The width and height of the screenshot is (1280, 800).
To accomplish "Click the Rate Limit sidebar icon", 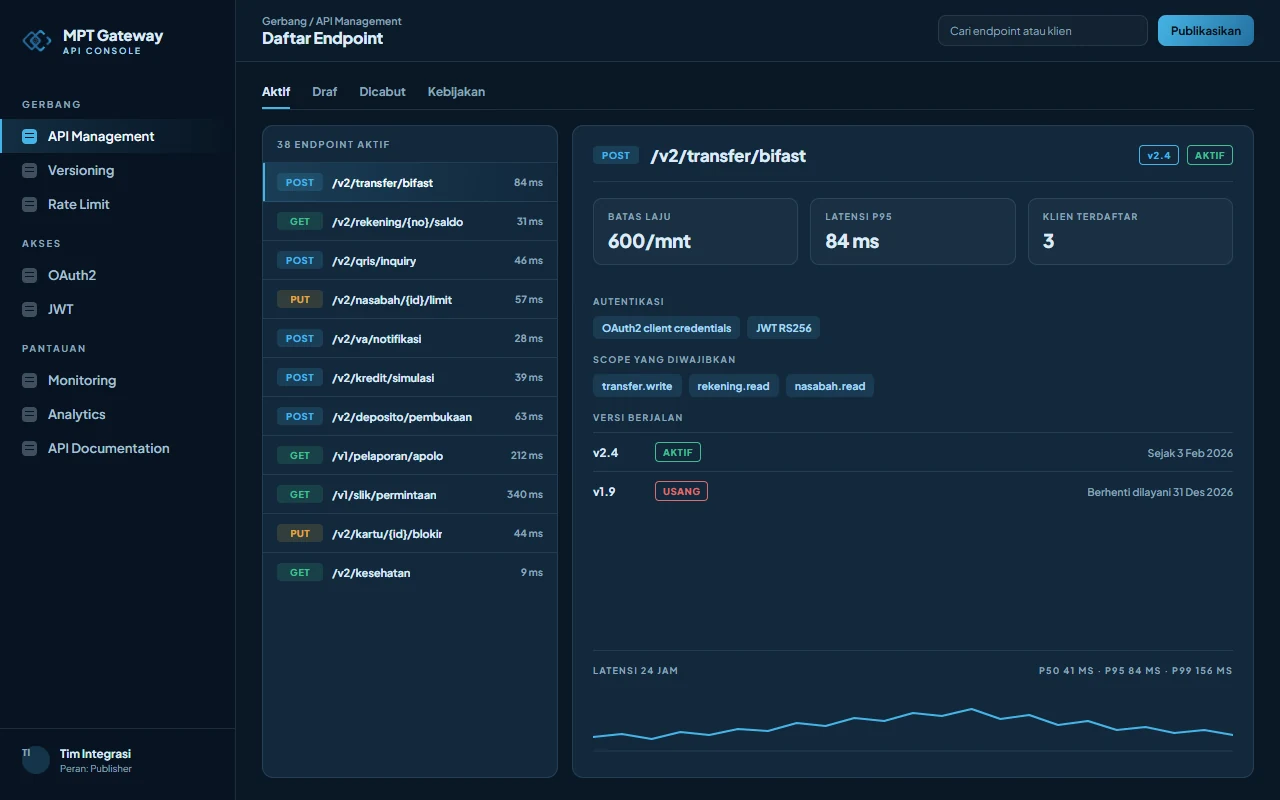I will coord(30,204).
